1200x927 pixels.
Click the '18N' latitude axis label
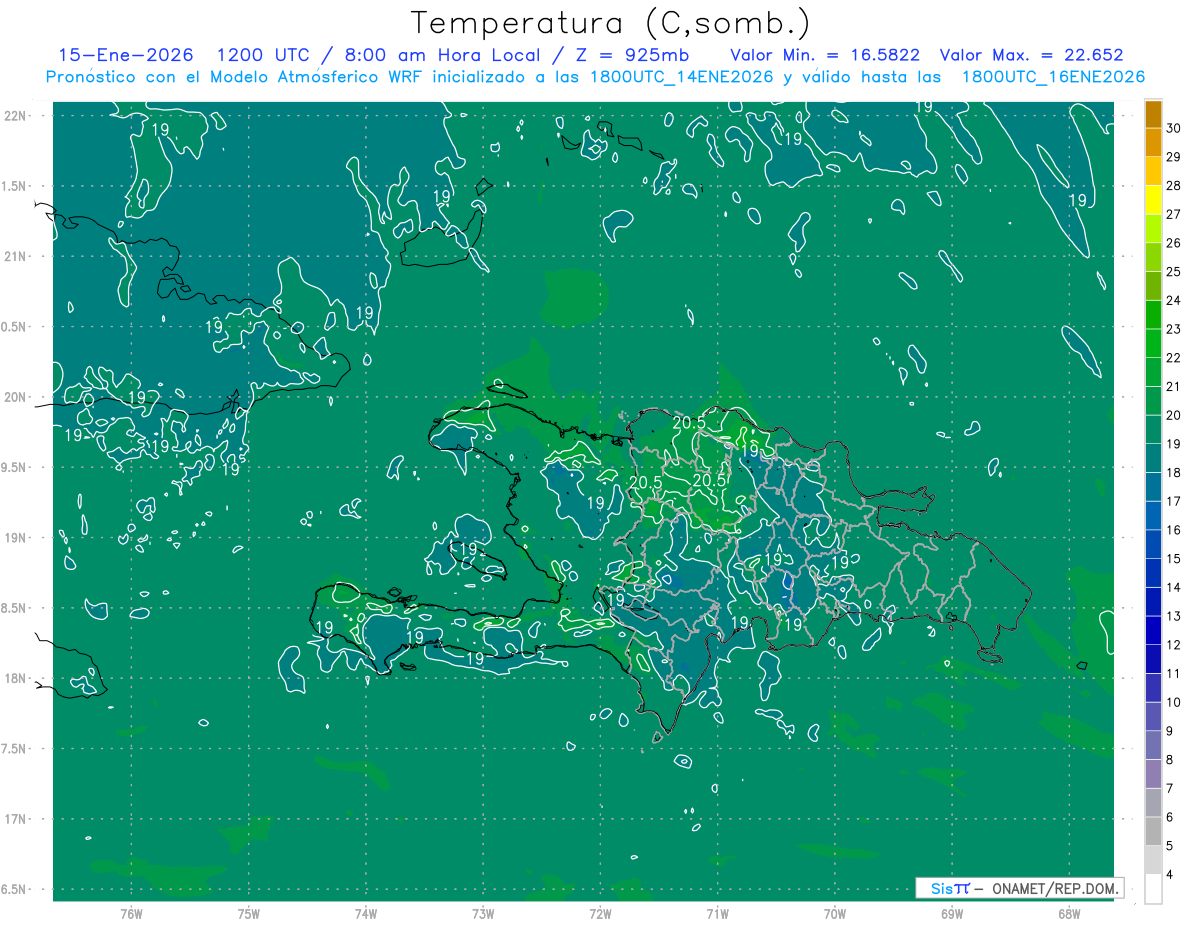click(x=15, y=679)
